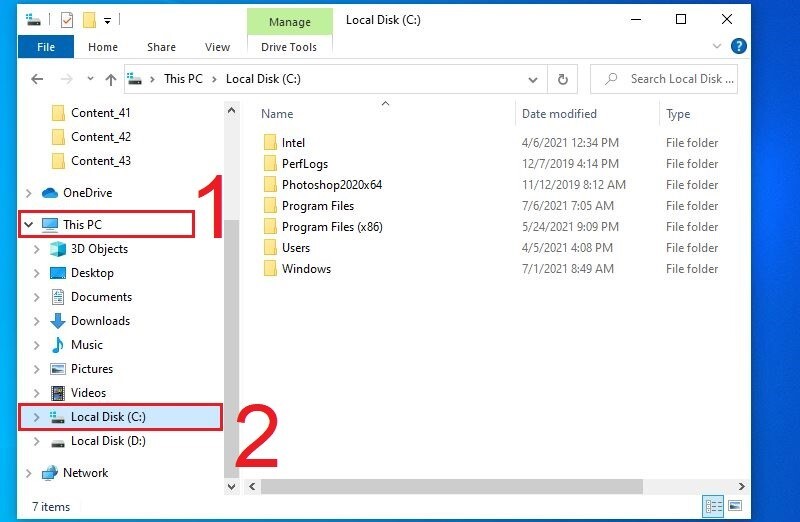Click the Pictures icon in the sidebar
The width and height of the screenshot is (800, 522).
click(x=58, y=369)
